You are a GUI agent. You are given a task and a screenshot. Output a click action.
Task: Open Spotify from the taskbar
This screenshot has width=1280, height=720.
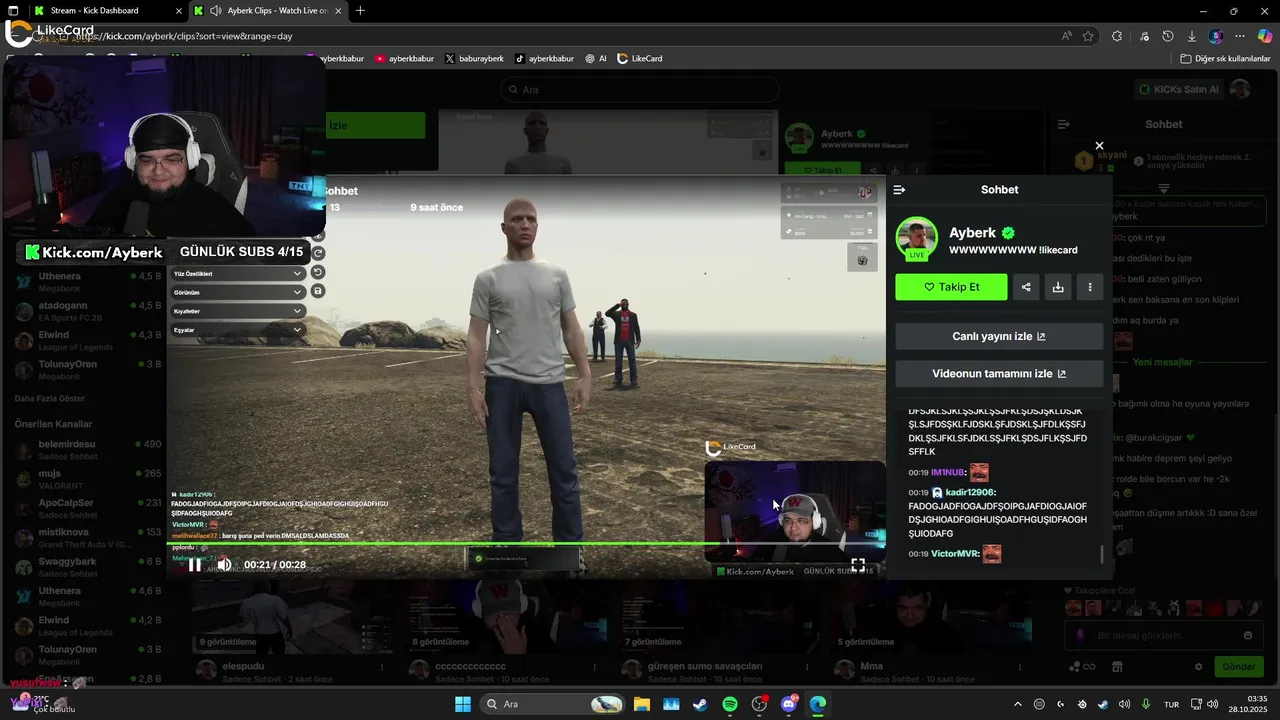coord(730,704)
